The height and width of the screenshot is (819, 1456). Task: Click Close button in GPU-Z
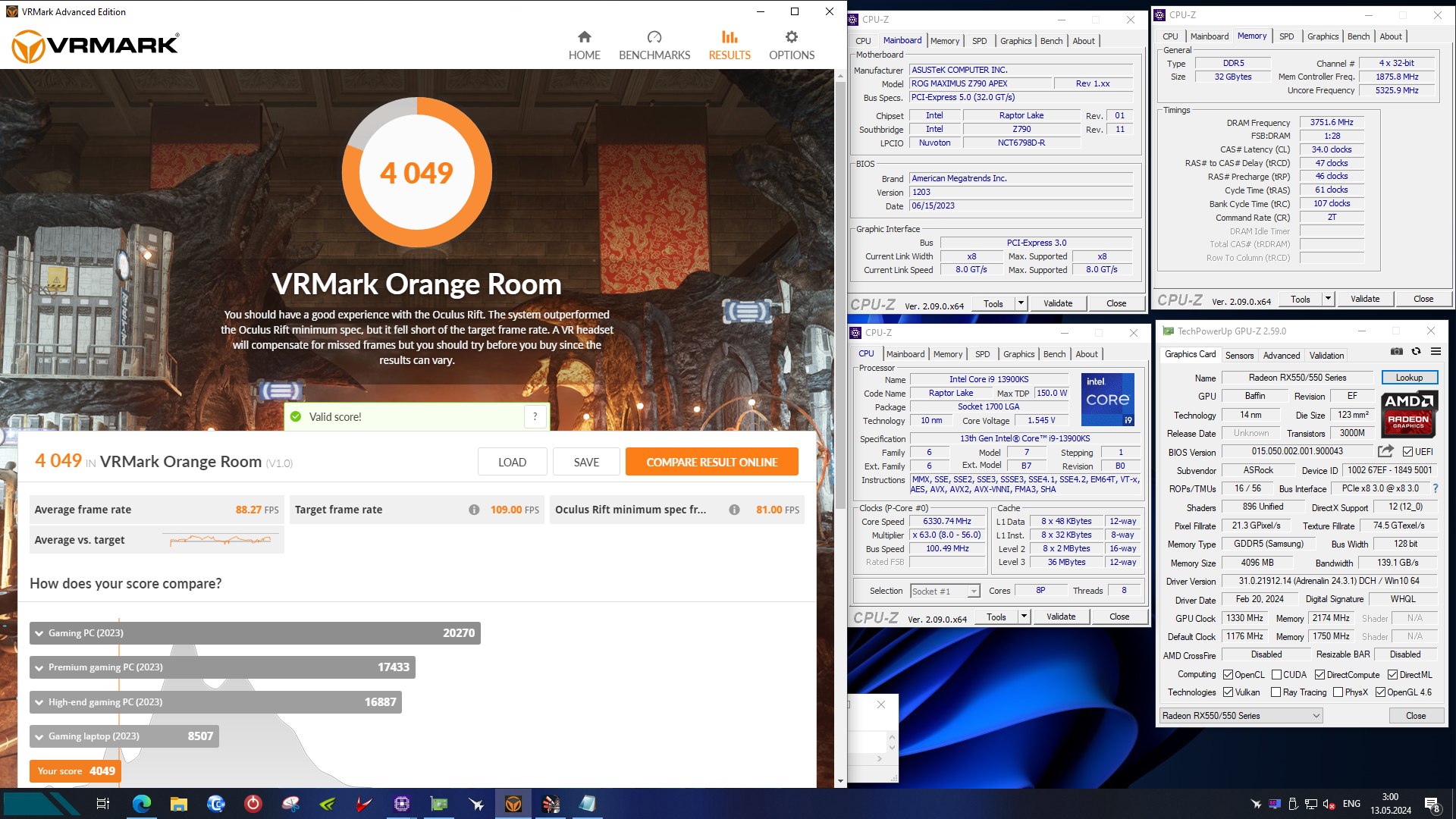(1415, 716)
